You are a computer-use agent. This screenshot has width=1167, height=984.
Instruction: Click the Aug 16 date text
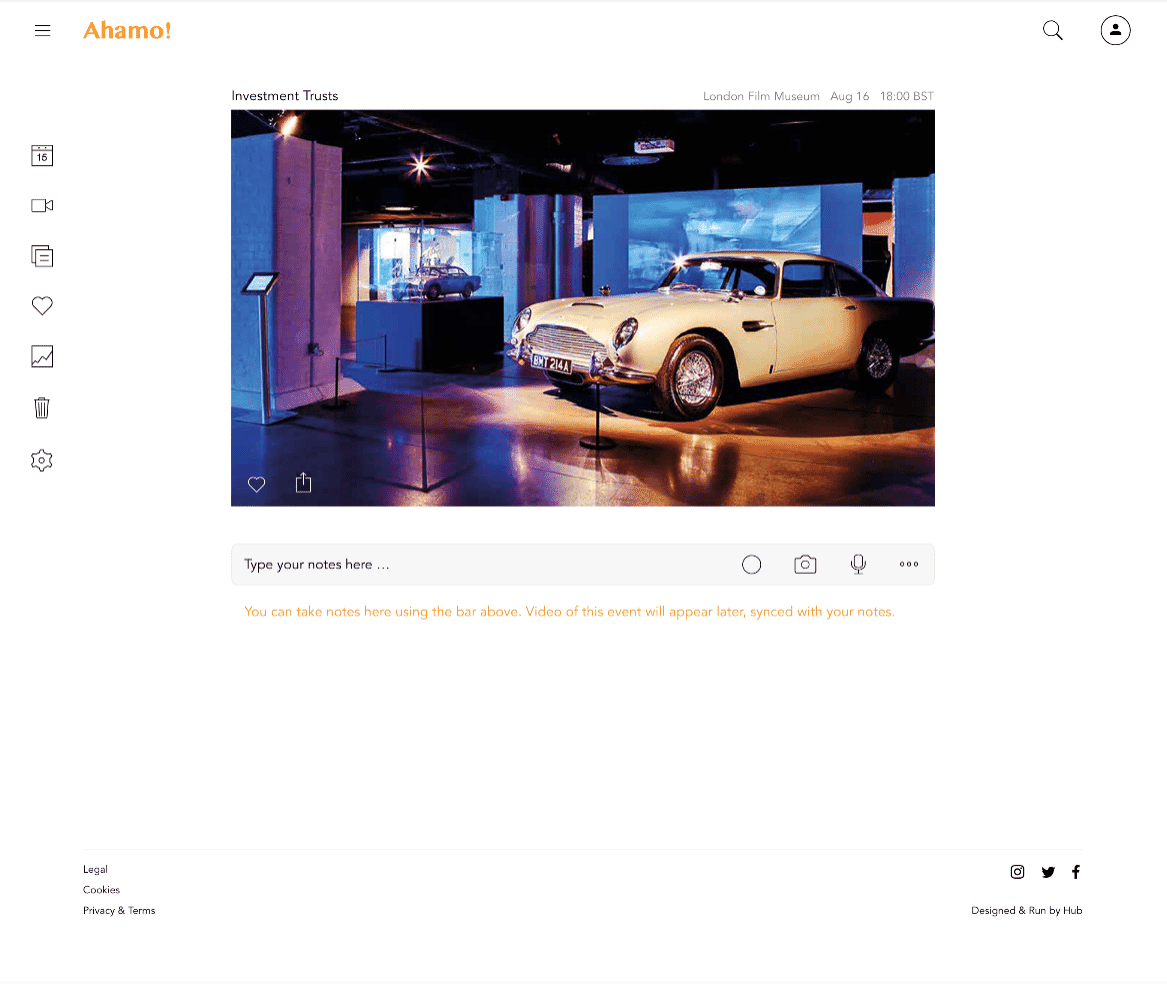pyautogui.click(x=850, y=96)
